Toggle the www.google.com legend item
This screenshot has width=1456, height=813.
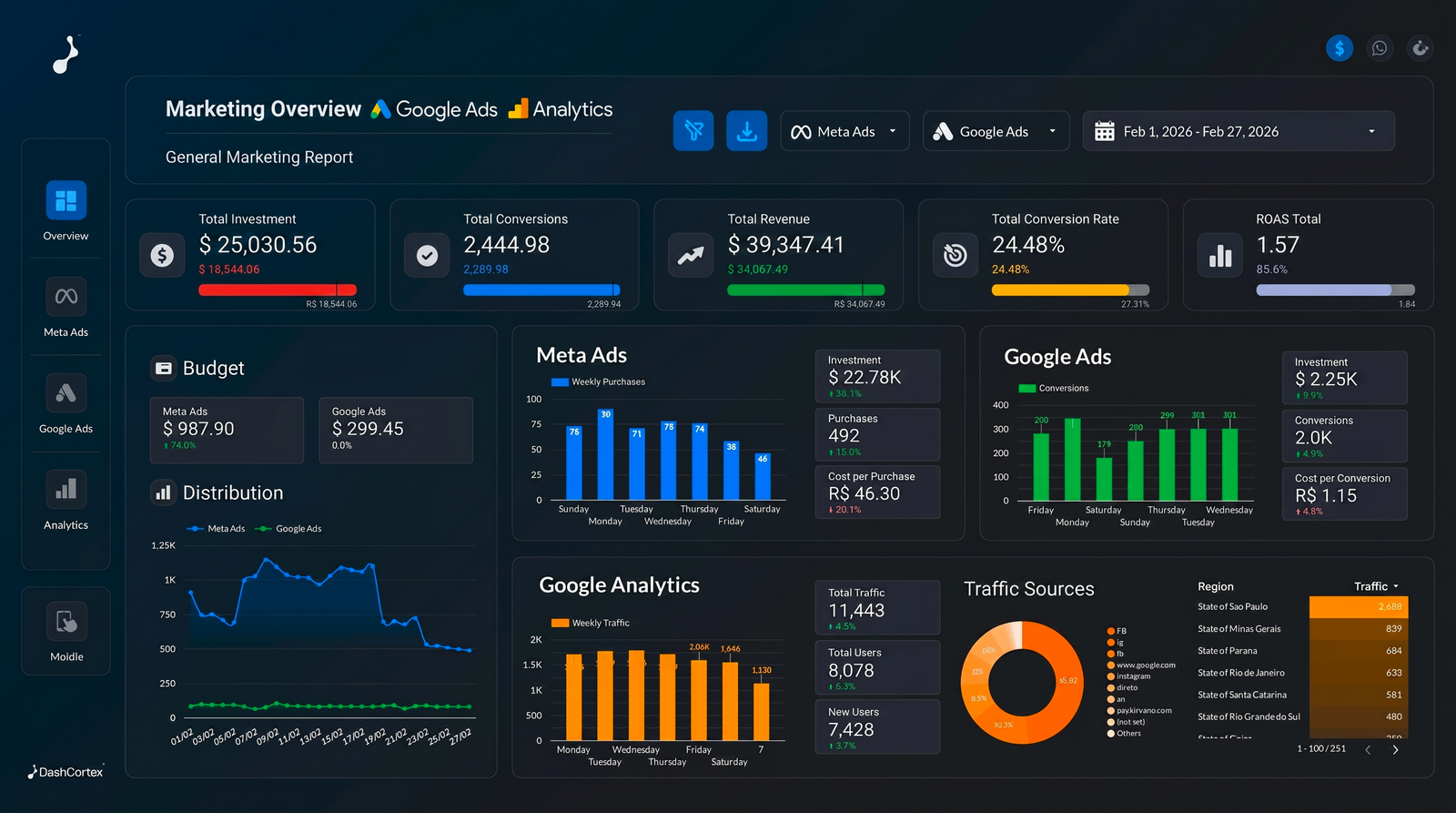pos(1141,666)
